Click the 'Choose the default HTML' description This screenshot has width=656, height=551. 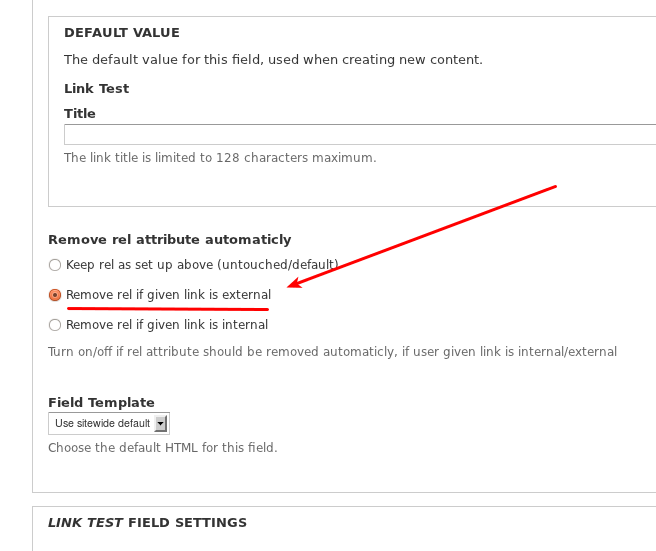click(163, 448)
